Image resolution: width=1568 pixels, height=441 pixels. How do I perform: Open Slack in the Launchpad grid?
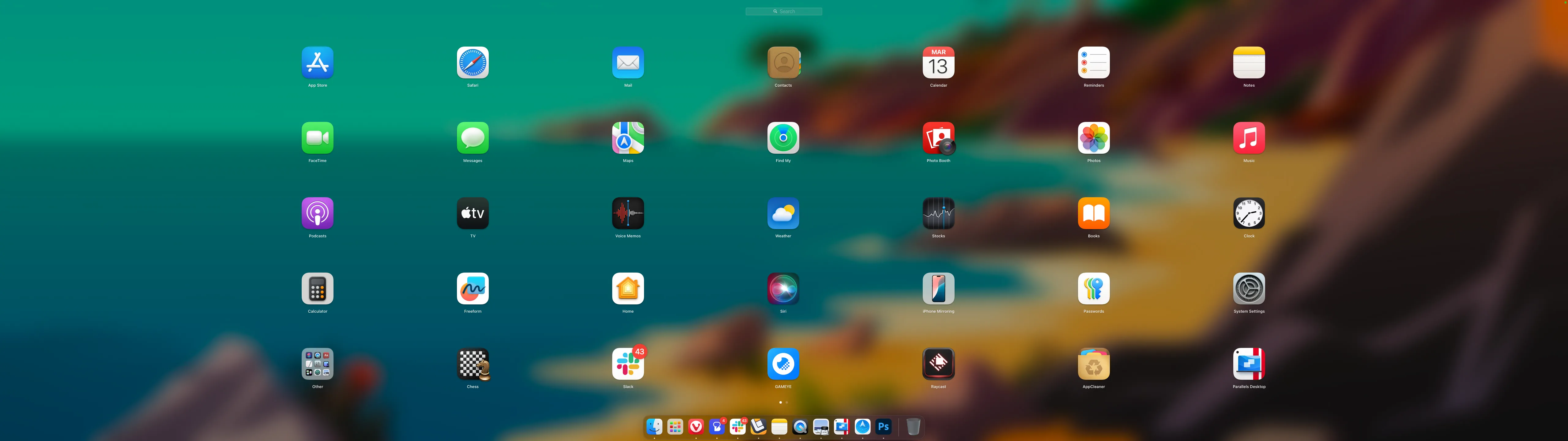pos(628,364)
